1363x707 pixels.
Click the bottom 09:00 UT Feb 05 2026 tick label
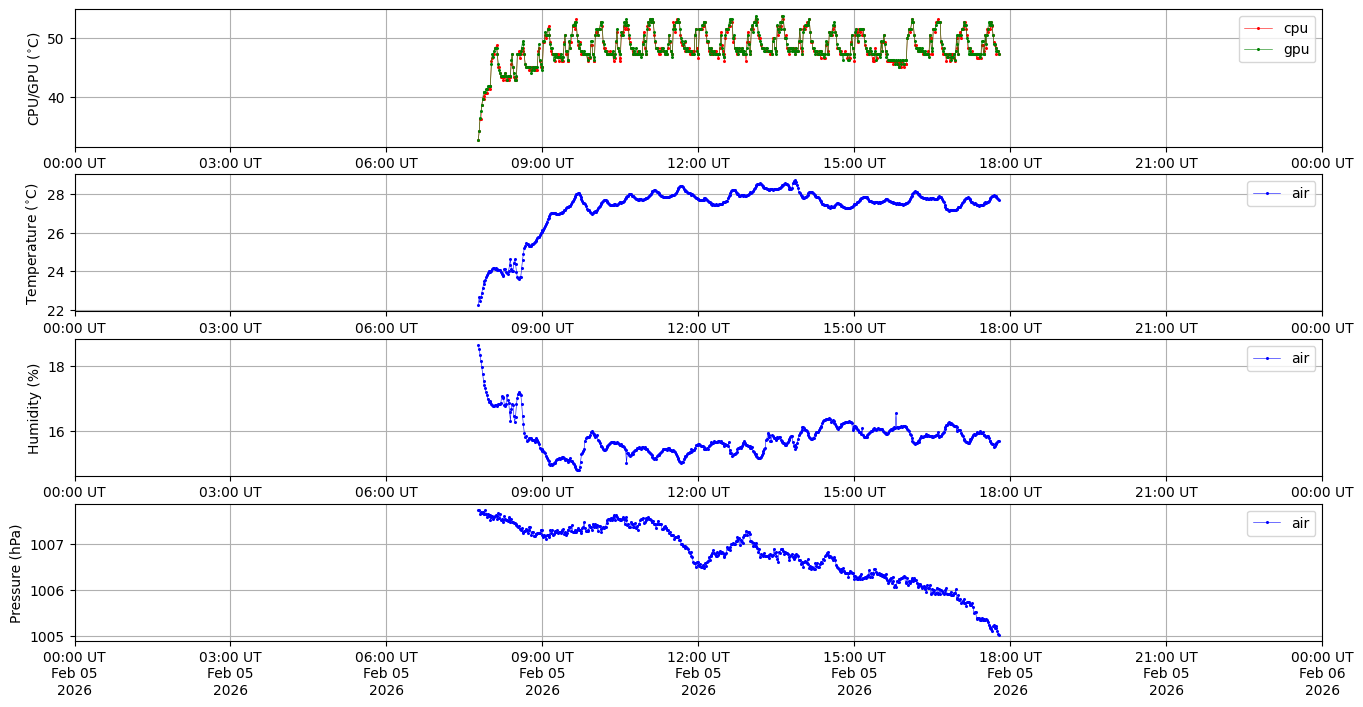tap(542, 673)
